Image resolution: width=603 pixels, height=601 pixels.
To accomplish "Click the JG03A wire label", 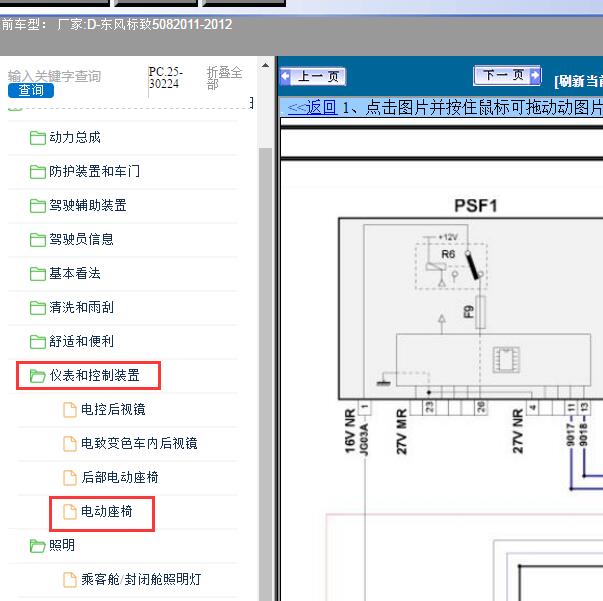I will click(x=364, y=439).
